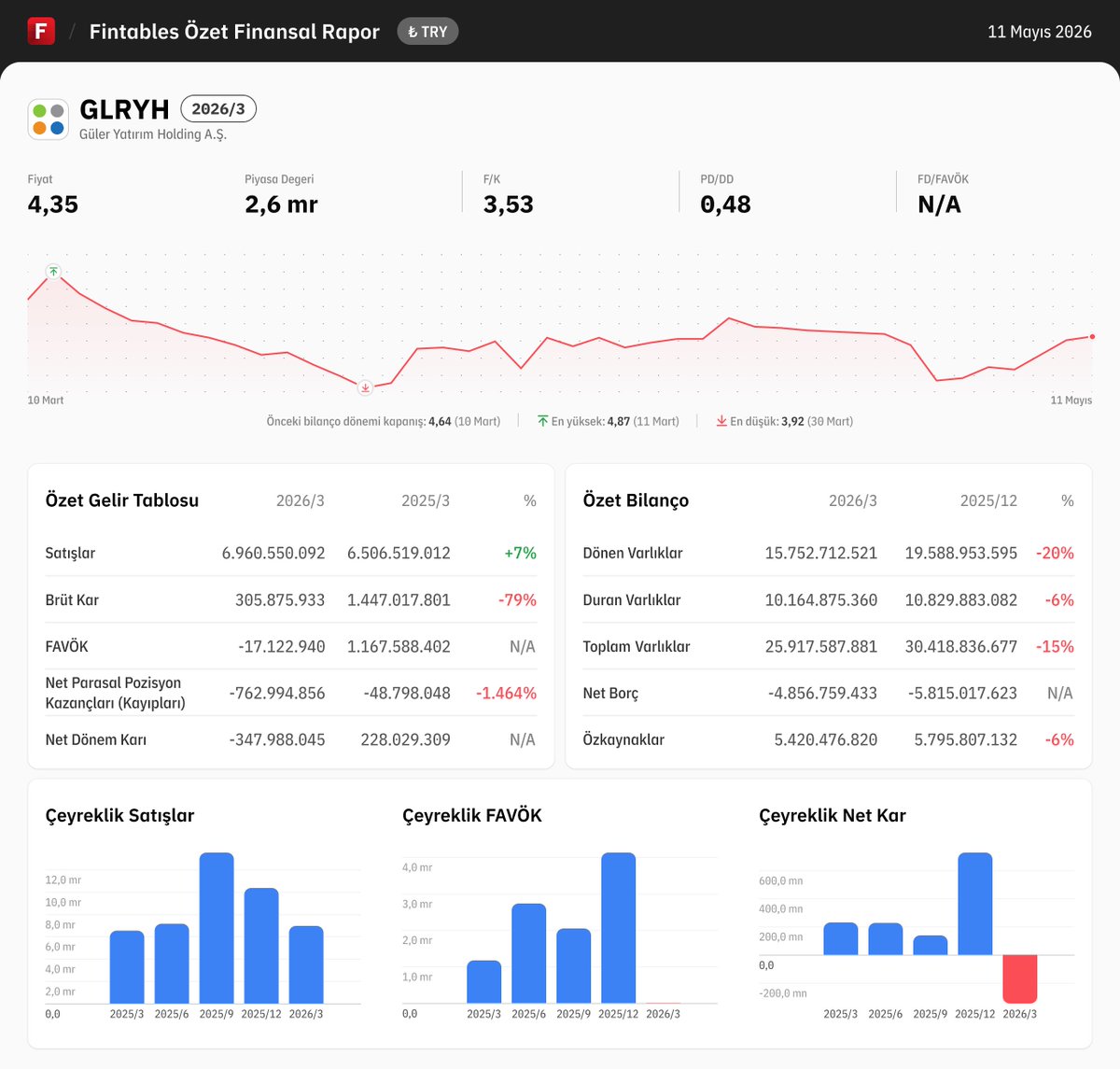
Task: Click the Fintables Özet Finansal Rapor title
Action: tap(234, 32)
